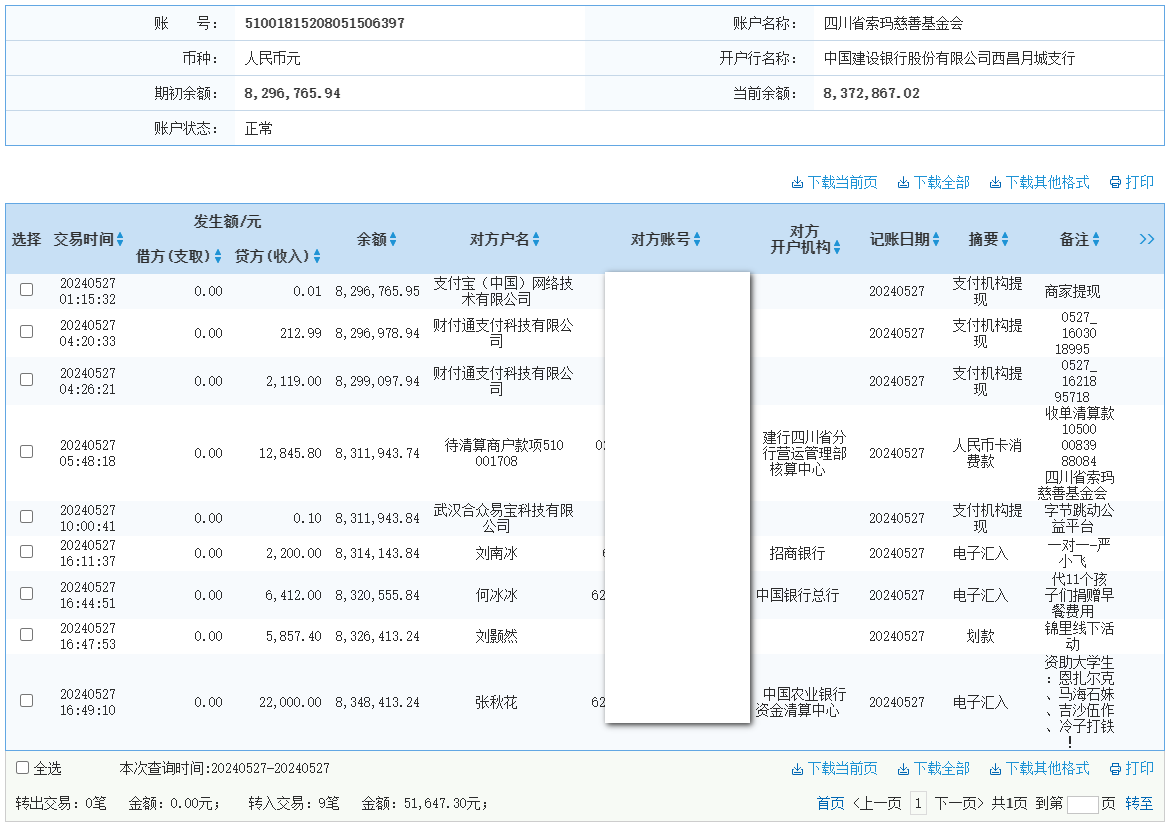Click the top 下载全部 download link
The height and width of the screenshot is (824, 1166).
tap(933, 182)
